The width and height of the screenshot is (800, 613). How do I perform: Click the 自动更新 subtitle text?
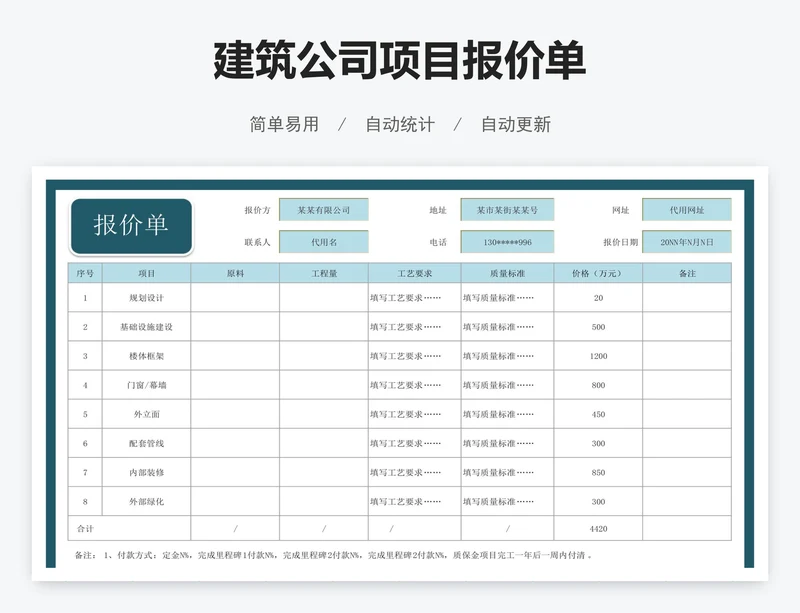pyautogui.click(x=516, y=124)
